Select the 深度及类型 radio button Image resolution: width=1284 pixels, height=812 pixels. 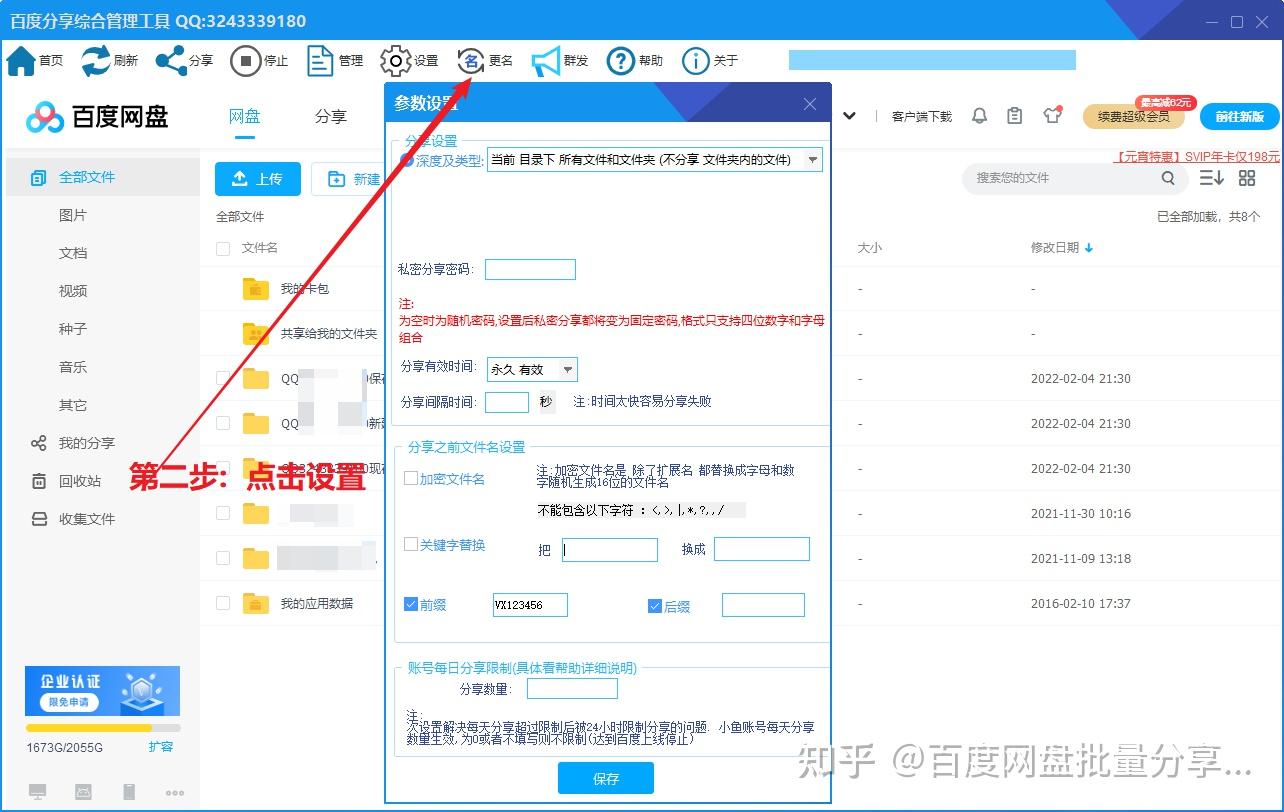(407, 160)
